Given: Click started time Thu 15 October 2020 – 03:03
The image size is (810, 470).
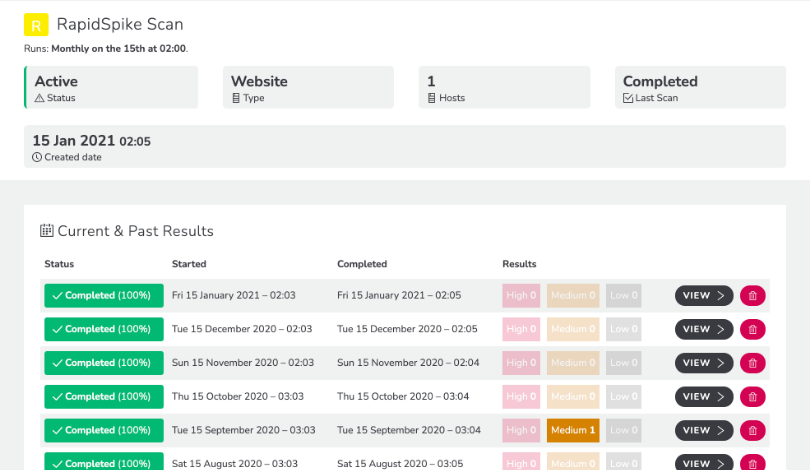Looking at the screenshot, I should pyautogui.click(x=238, y=397).
